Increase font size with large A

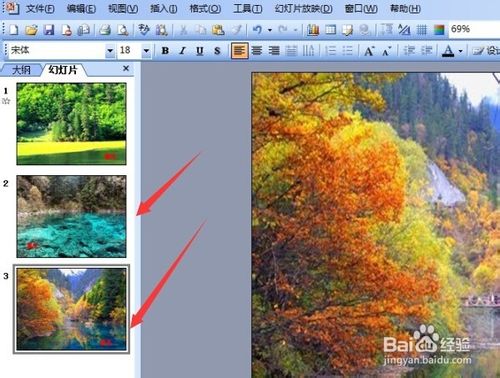click(369, 51)
